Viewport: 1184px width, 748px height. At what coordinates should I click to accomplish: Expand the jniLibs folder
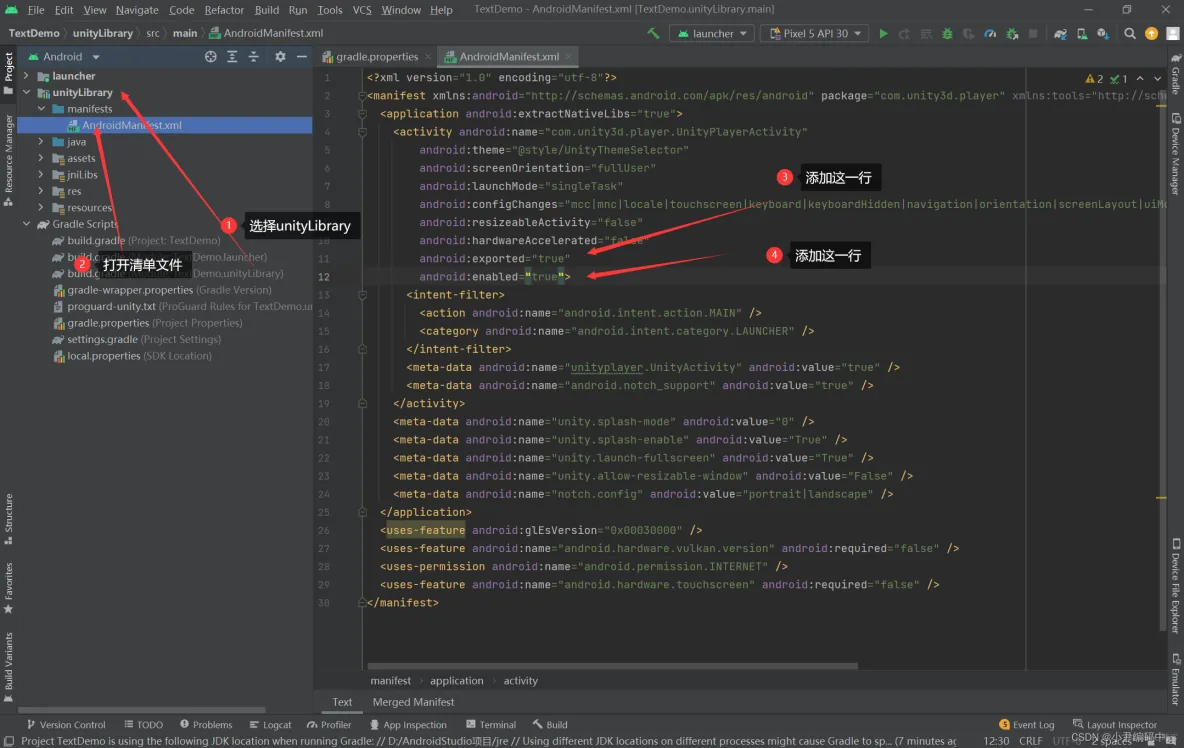point(42,174)
